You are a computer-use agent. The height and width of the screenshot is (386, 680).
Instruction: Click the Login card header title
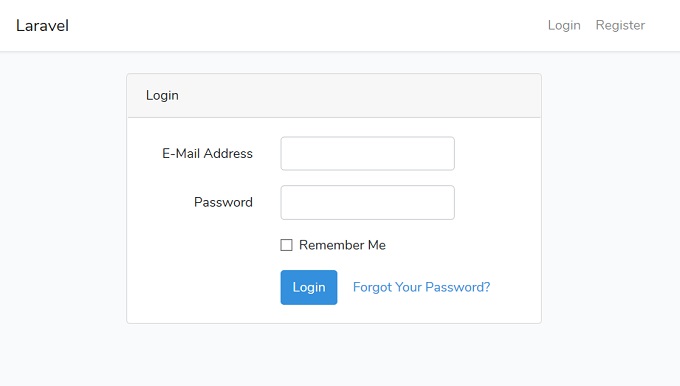pyautogui.click(x=162, y=95)
